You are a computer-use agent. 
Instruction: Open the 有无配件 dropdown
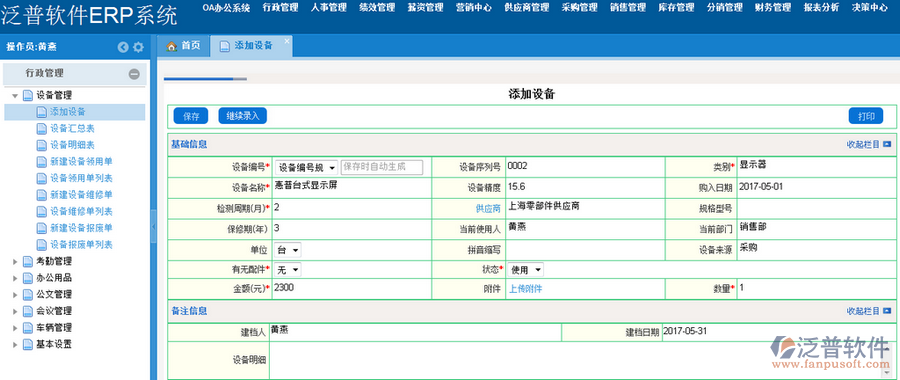point(288,270)
